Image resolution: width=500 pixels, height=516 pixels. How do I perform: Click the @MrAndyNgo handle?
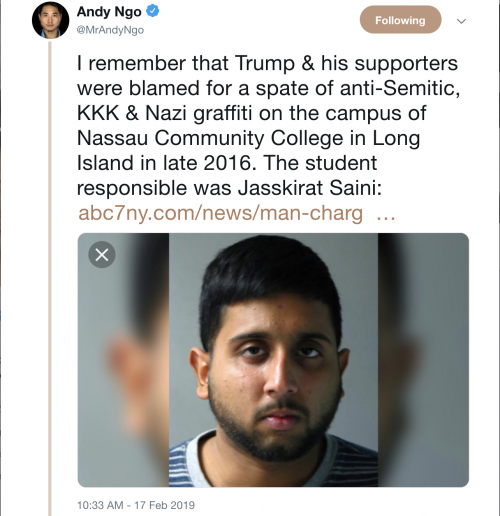click(110, 30)
